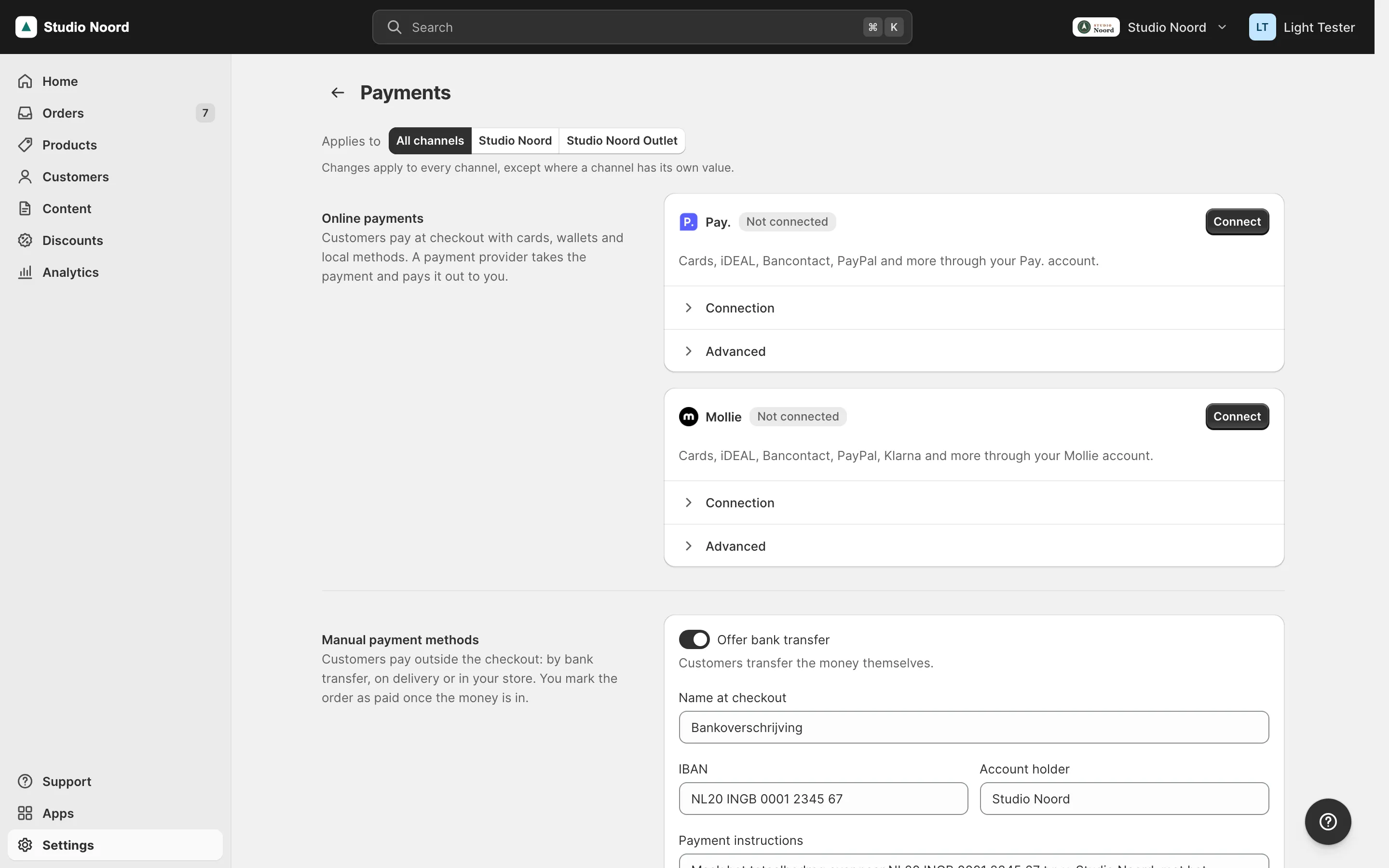
Task: Click the LT user avatar
Action: (1262, 27)
